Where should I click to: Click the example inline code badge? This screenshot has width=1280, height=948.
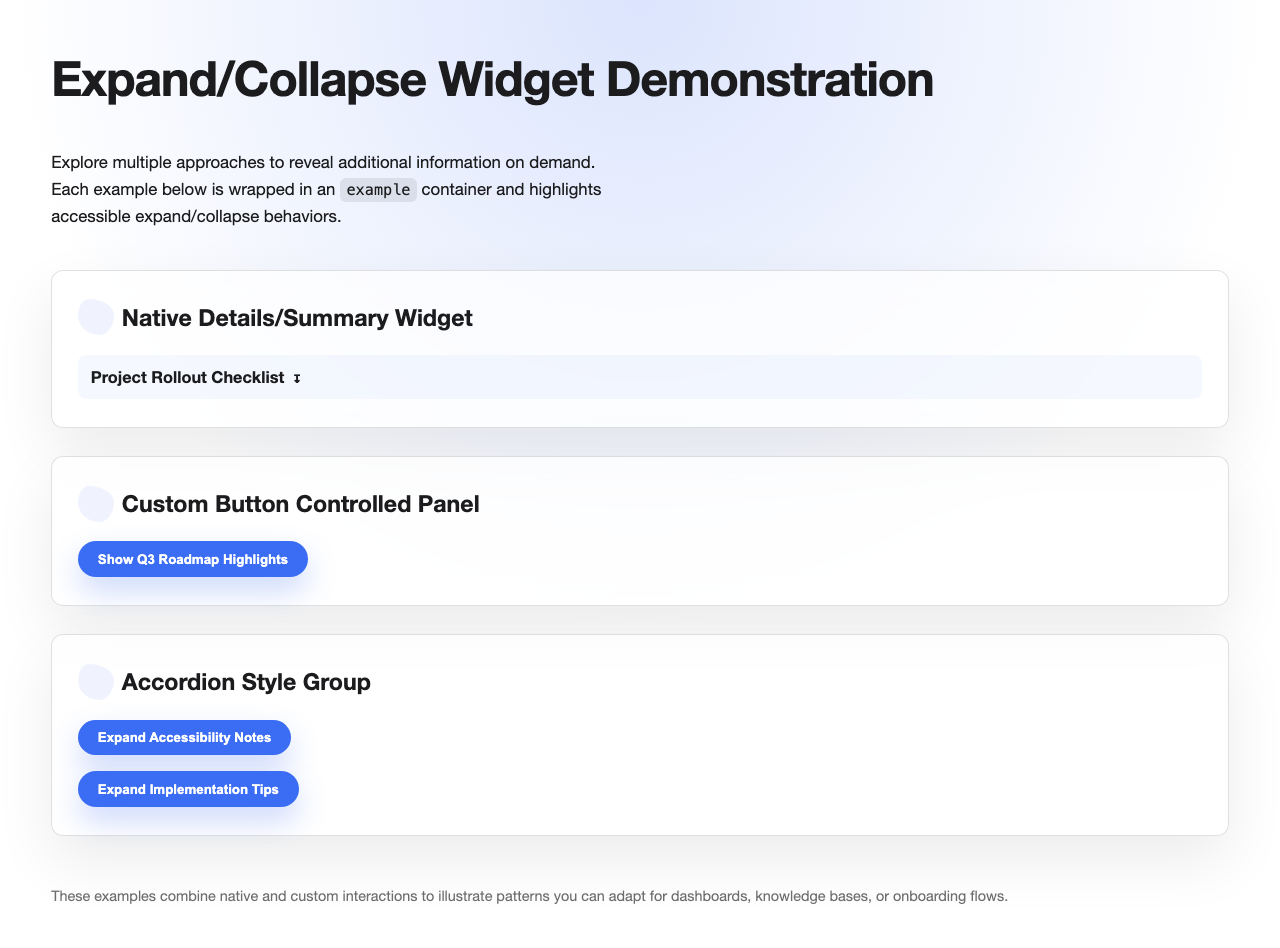tap(378, 189)
